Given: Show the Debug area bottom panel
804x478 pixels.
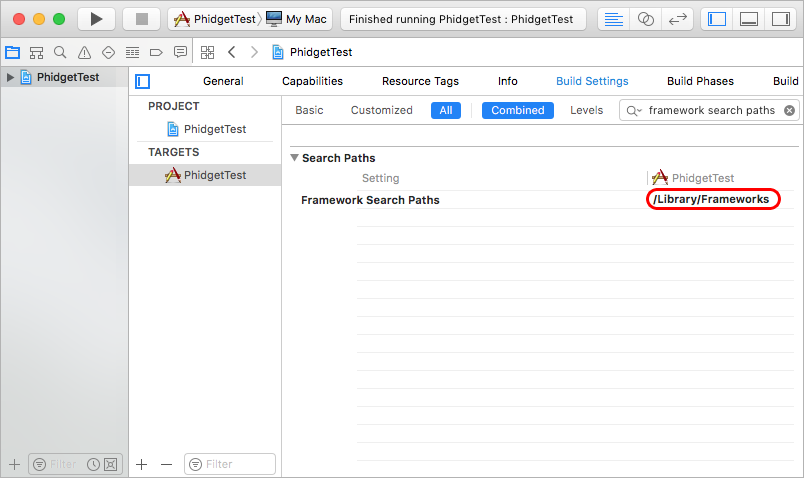Looking at the screenshot, I should (x=748, y=19).
